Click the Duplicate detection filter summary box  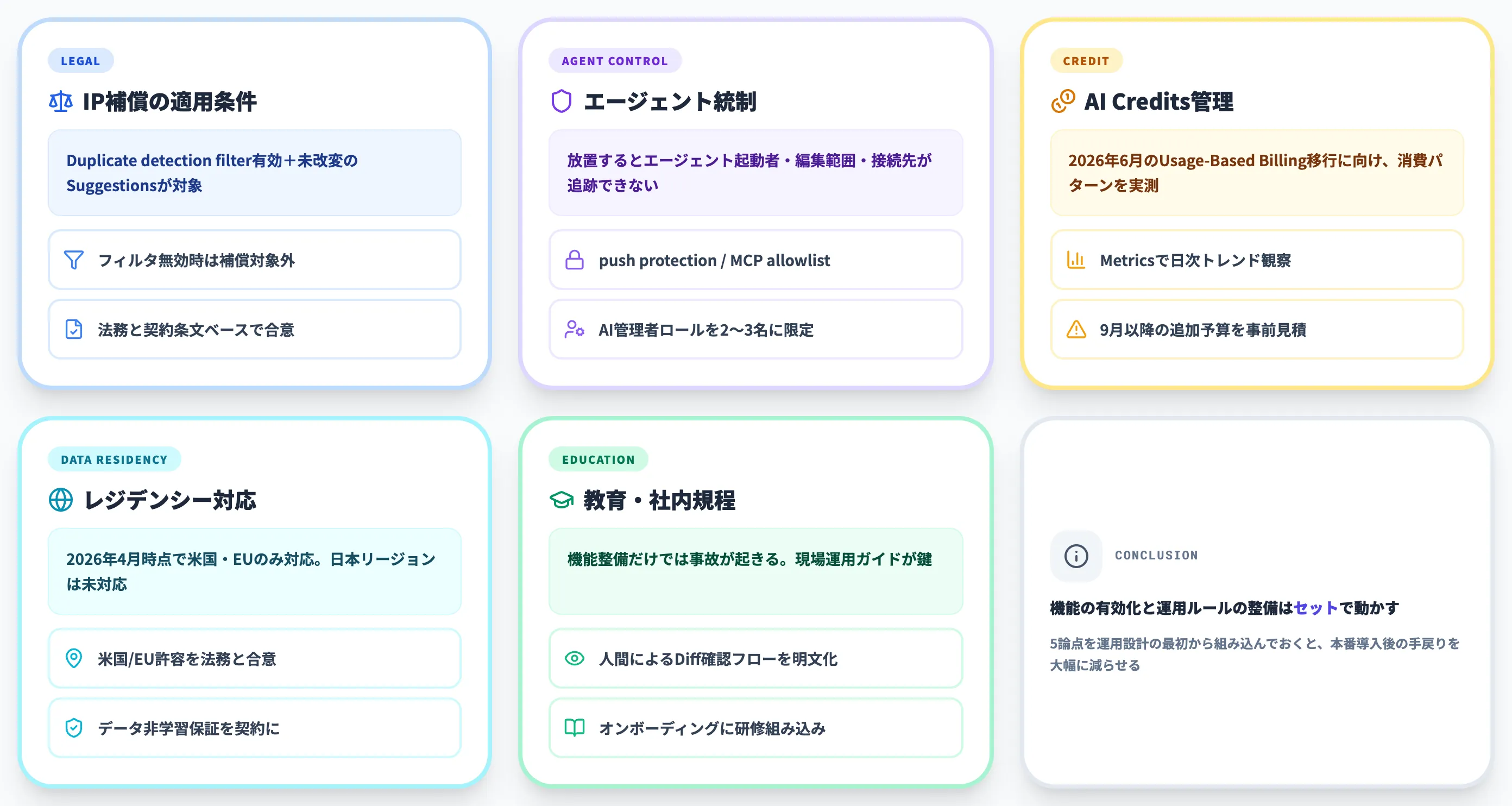coord(254,173)
